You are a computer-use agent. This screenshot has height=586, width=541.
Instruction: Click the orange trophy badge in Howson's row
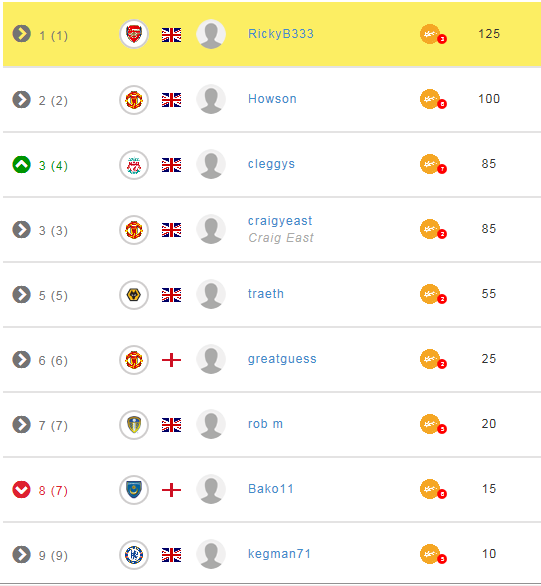(x=433, y=99)
